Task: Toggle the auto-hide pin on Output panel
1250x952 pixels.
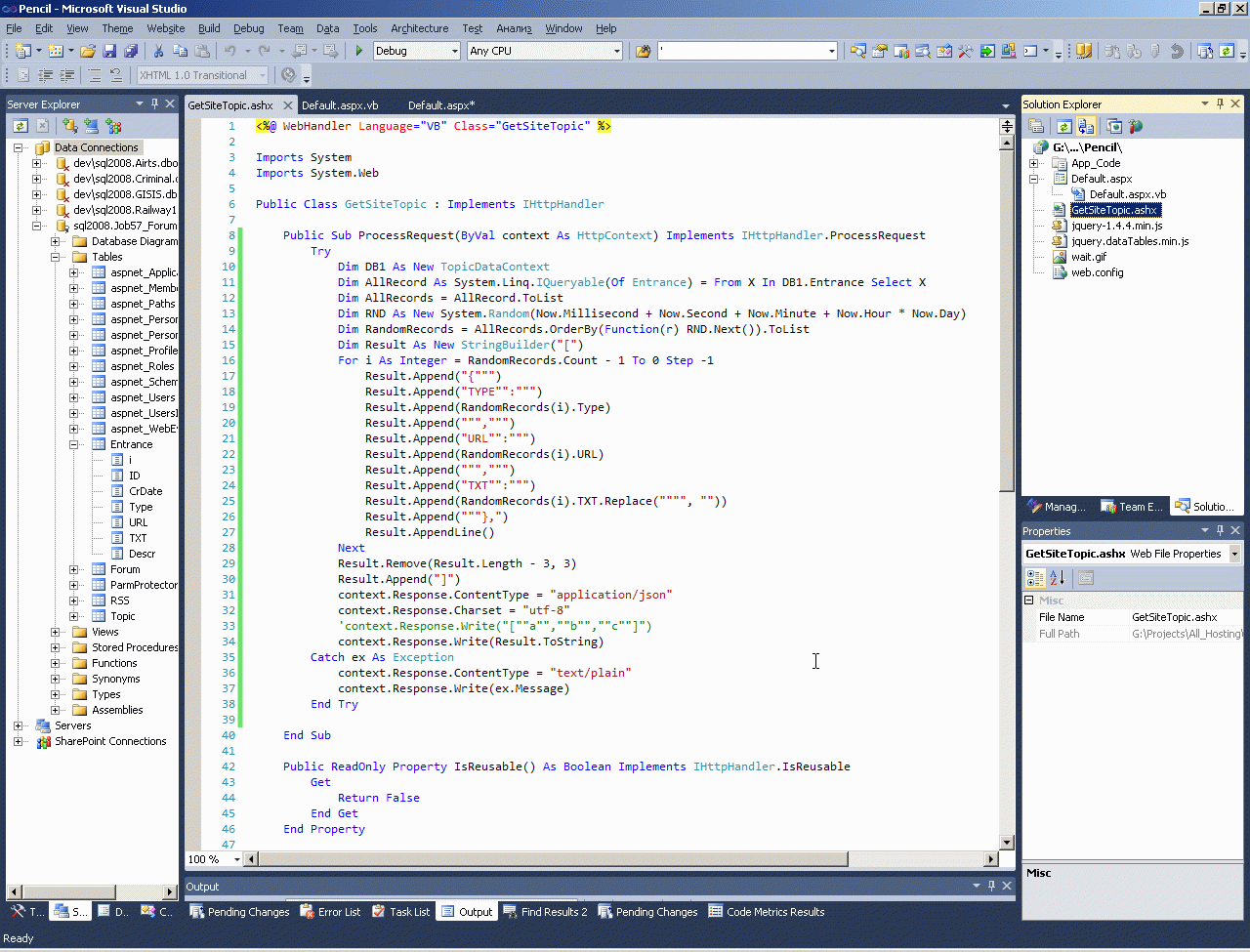Action: point(991,886)
